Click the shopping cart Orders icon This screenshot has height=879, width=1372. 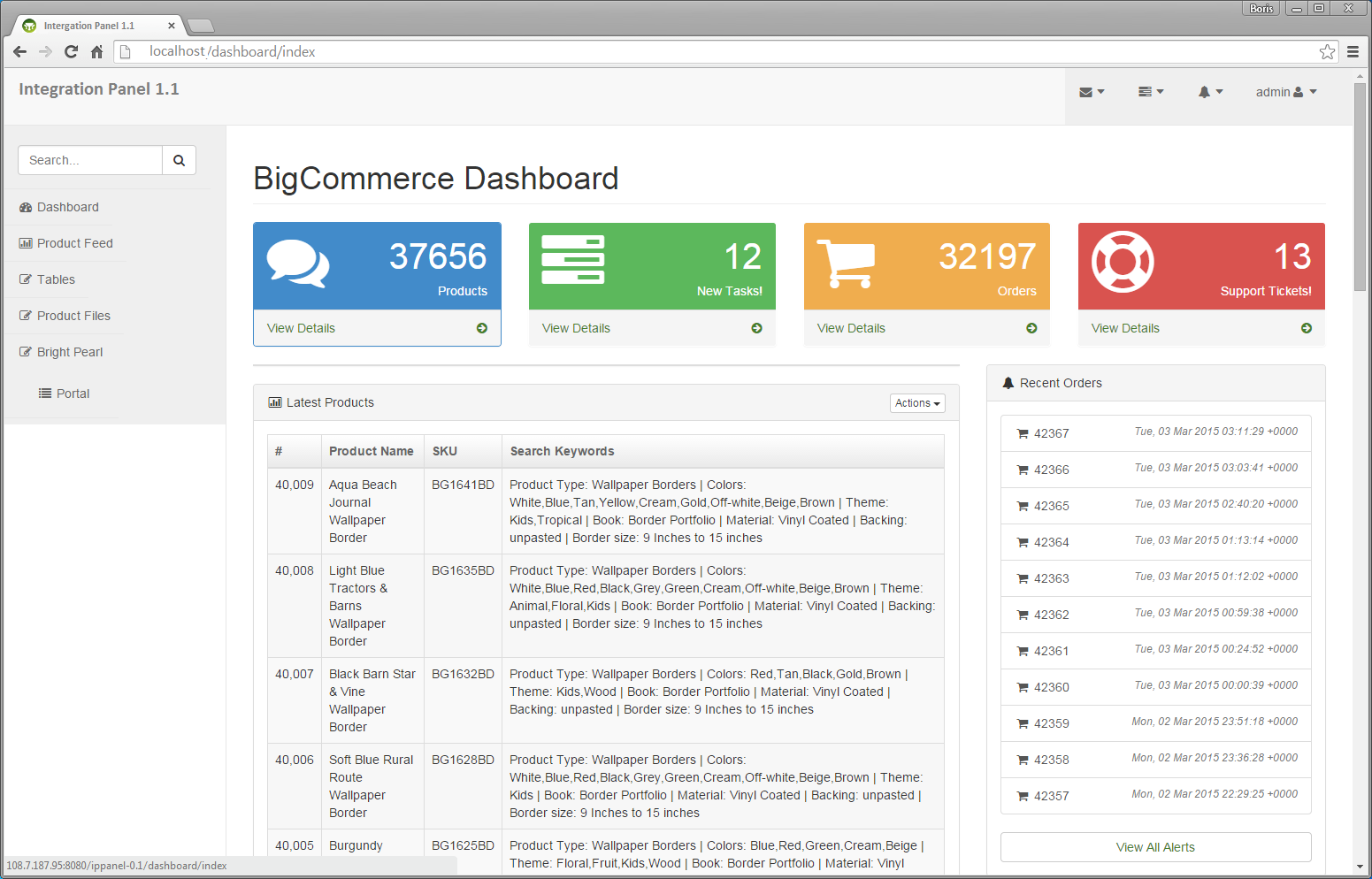845,264
